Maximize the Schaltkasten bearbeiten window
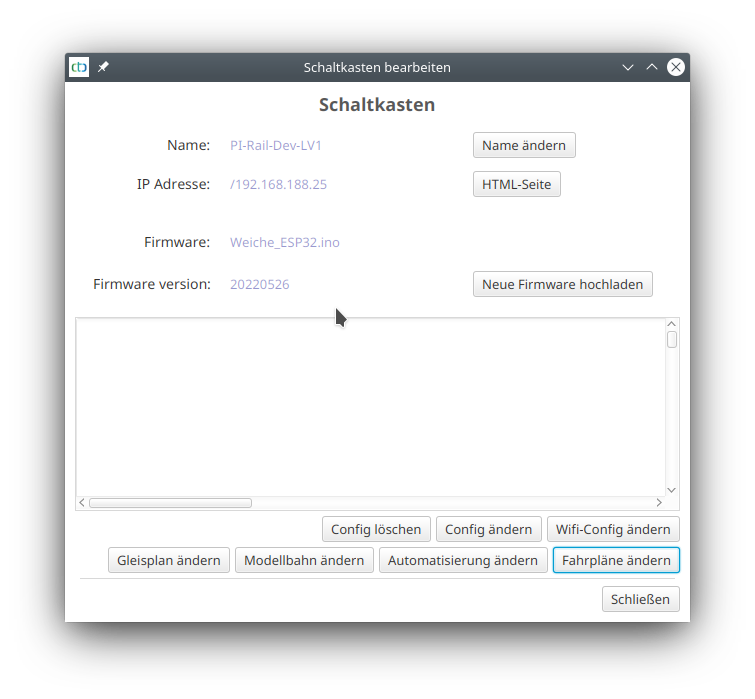 click(652, 67)
